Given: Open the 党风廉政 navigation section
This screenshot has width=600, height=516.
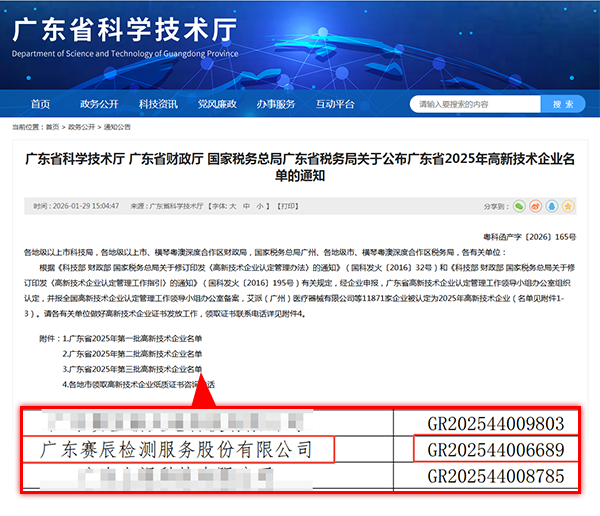Looking at the screenshot, I should pos(217,104).
